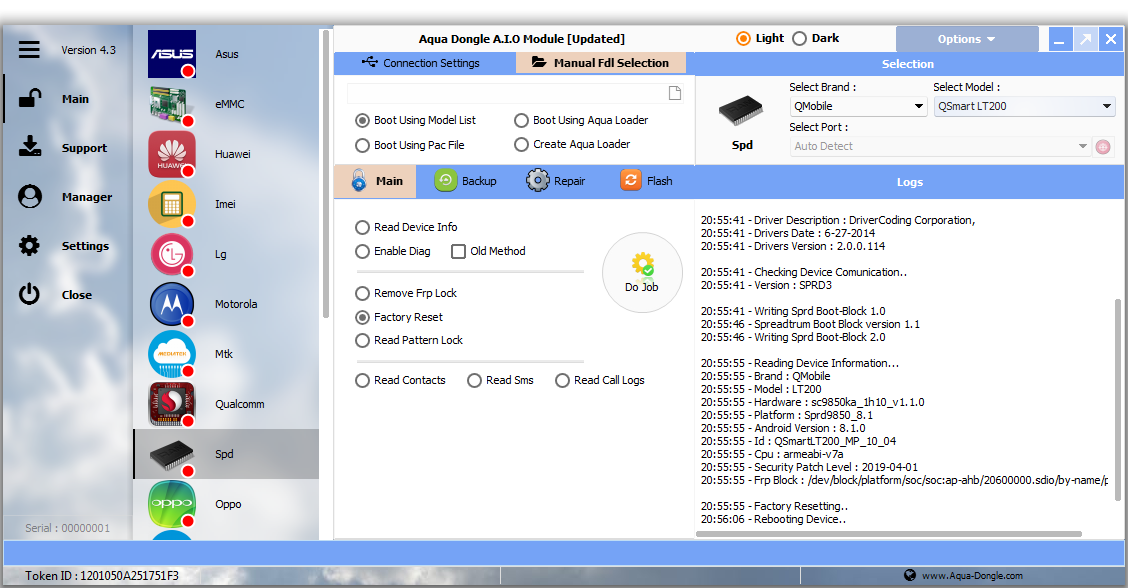The height and width of the screenshot is (588, 1128).
Task: Switch to Manual Fdl Selection tab
Action: pos(601,63)
